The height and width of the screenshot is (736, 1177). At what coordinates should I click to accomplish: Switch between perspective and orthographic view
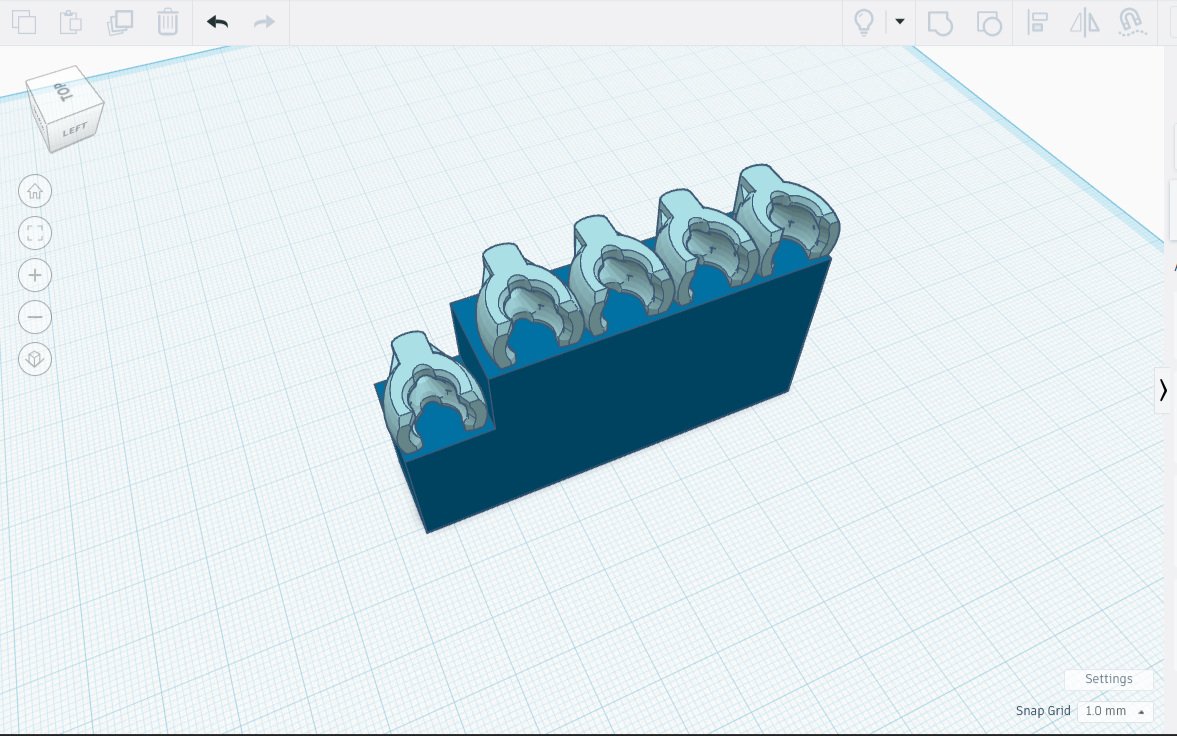35,359
